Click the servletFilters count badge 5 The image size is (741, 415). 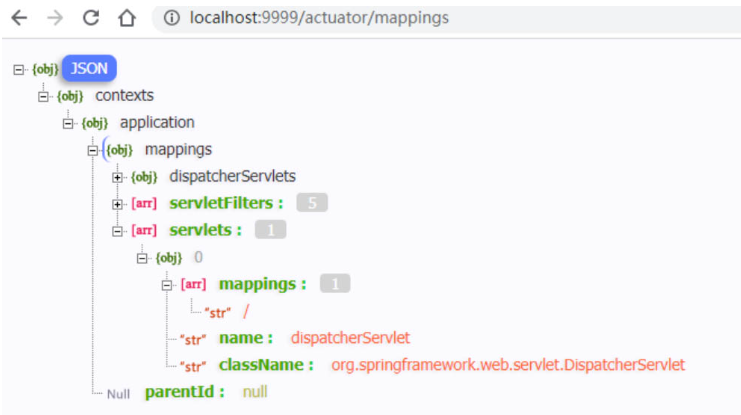[312, 203]
